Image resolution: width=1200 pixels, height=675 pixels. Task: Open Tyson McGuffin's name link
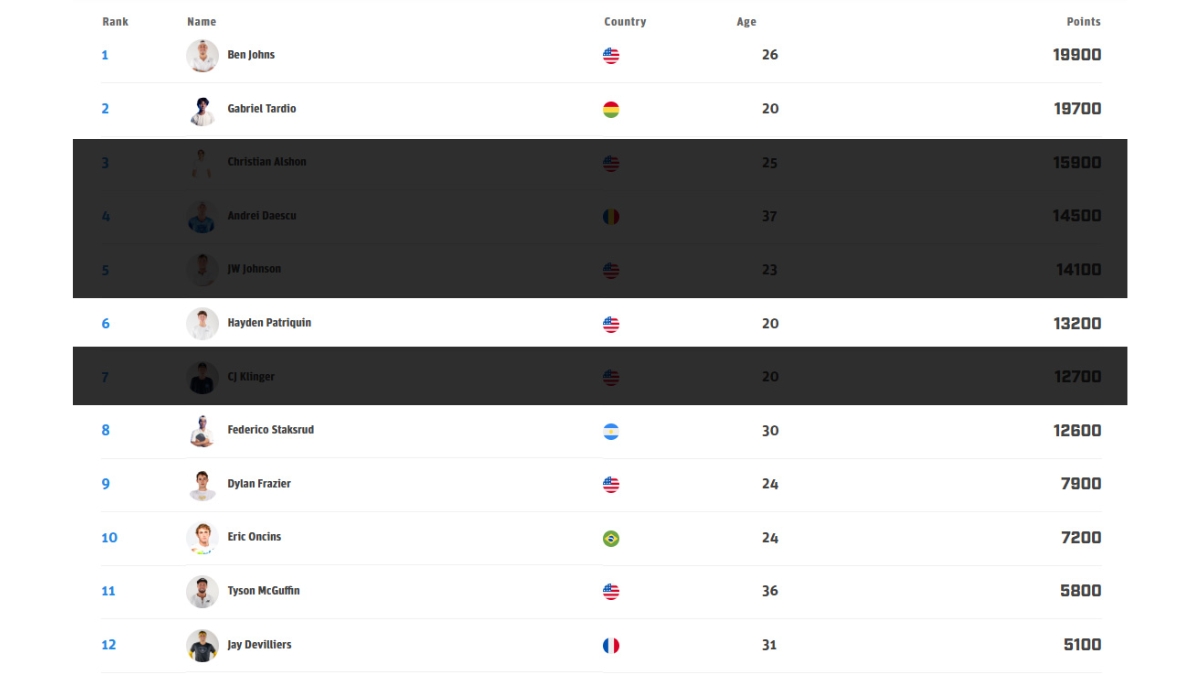(263, 591)
